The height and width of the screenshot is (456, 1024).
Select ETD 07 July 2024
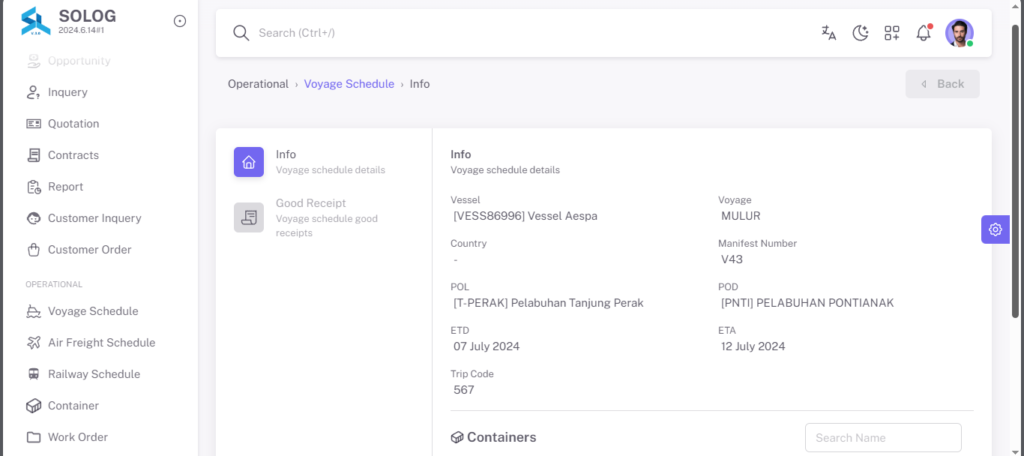(x=487, y=346)
